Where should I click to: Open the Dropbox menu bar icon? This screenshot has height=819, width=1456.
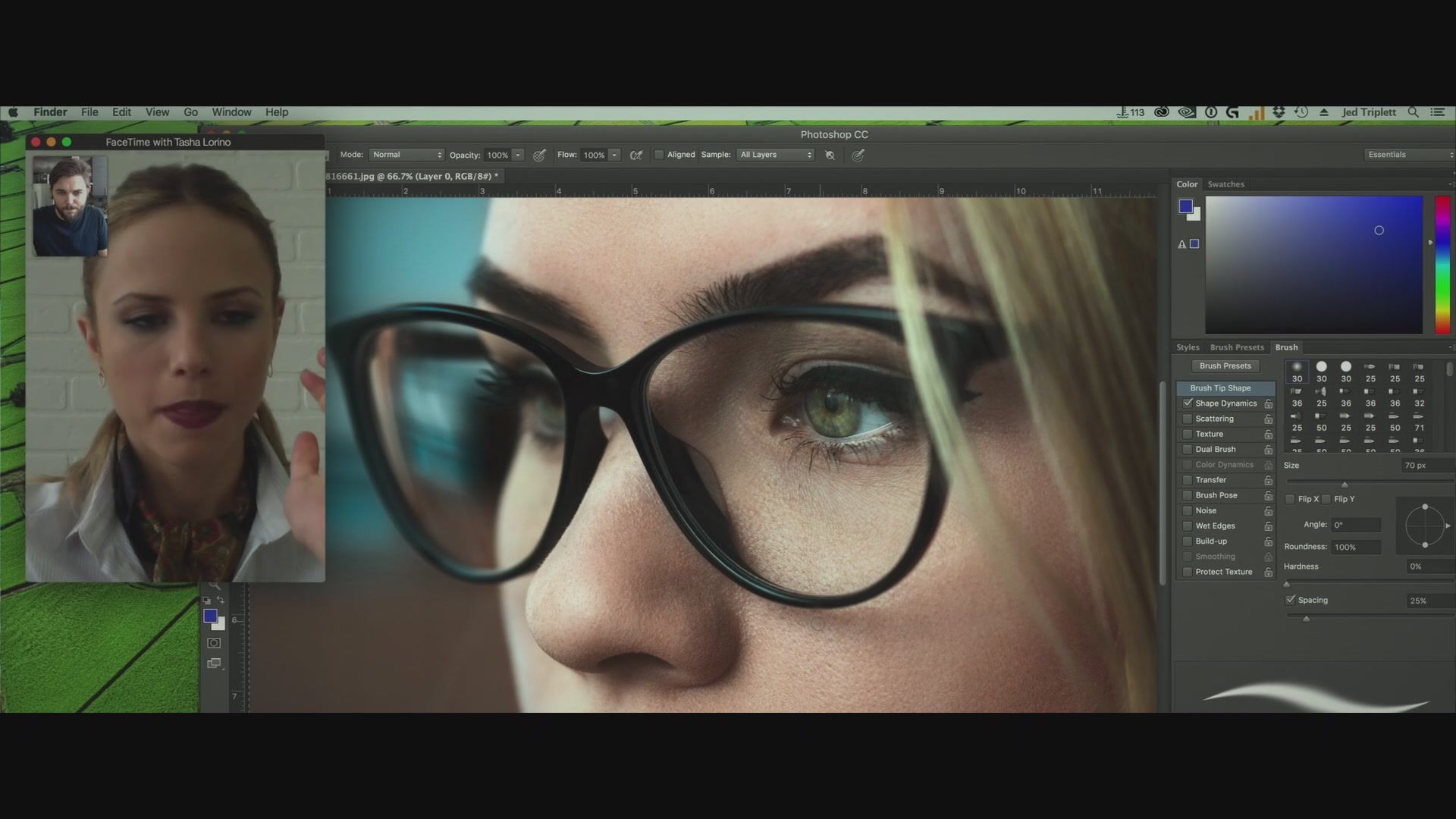(x=1279, y=112)
